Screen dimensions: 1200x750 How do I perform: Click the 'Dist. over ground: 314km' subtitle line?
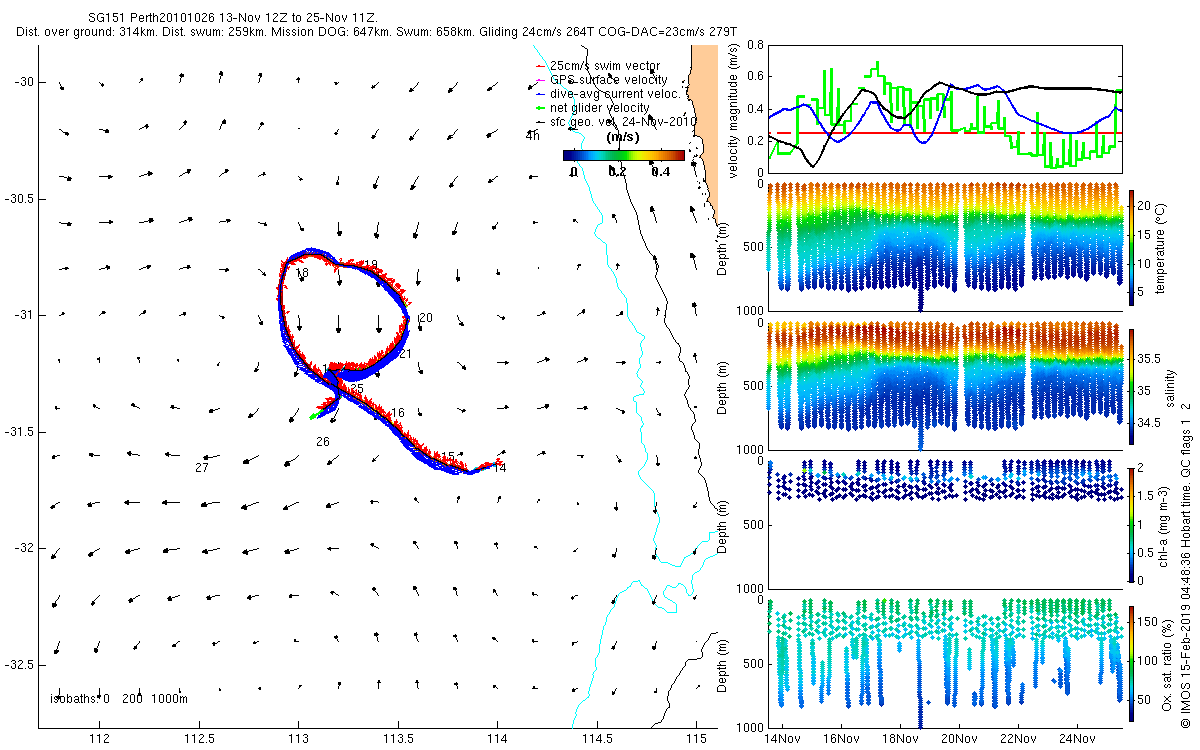point(376,32)
